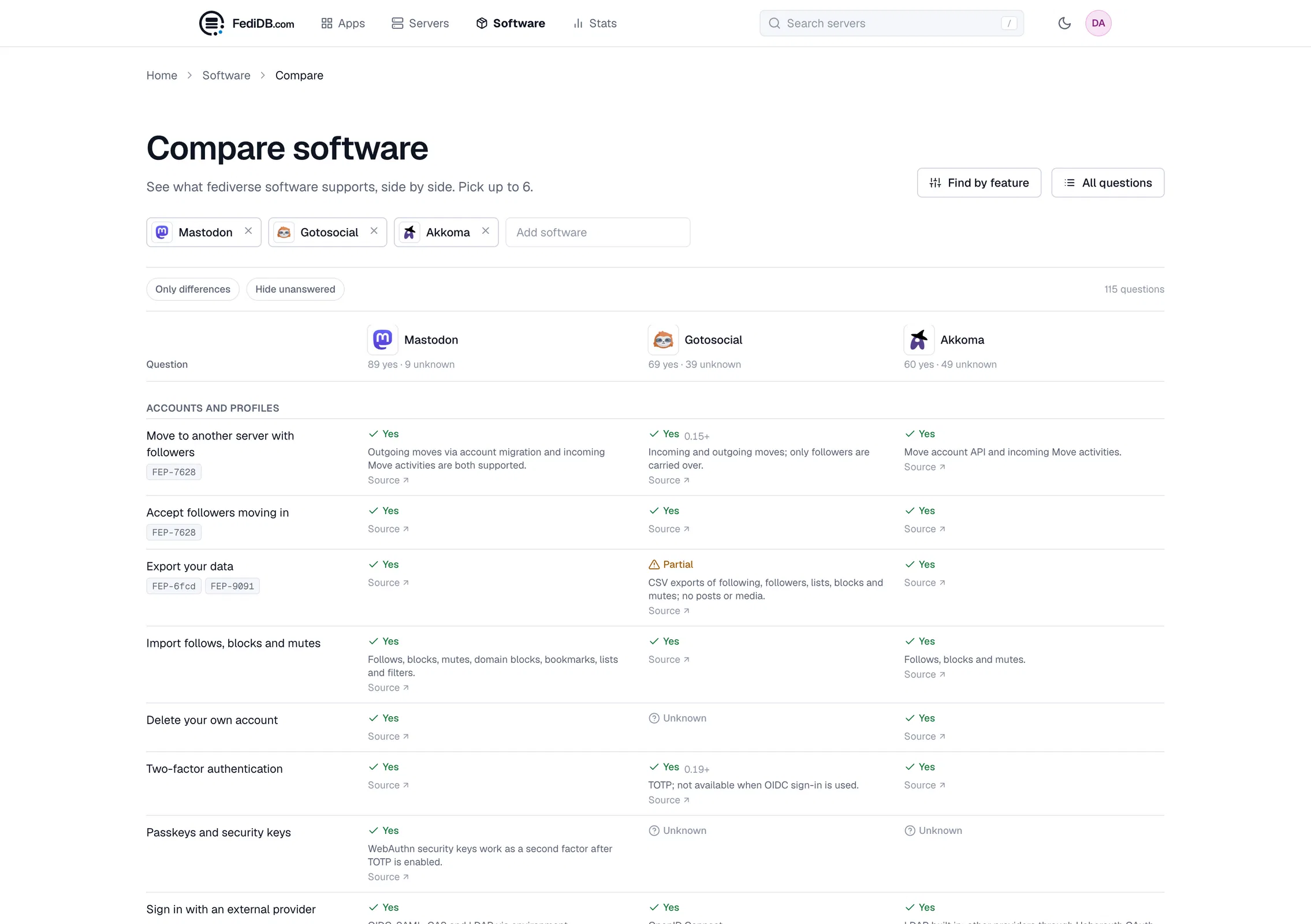
Task: Open the FediDB.com logo home link
Action: pos(247,23)
